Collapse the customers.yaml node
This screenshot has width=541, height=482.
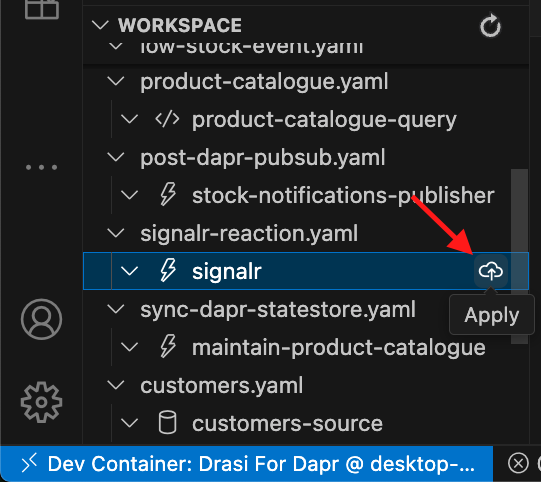[116, 385]
